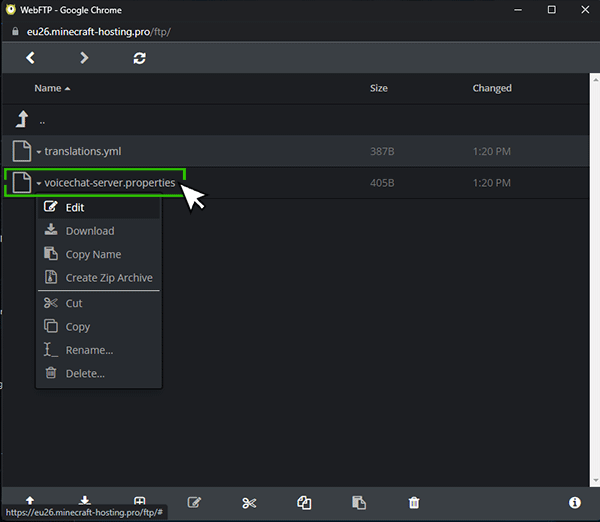Image resolution: width=600 pixels, height=522 pixels.
Task: Go forward with the right chevron
Action: click(84, 58)
